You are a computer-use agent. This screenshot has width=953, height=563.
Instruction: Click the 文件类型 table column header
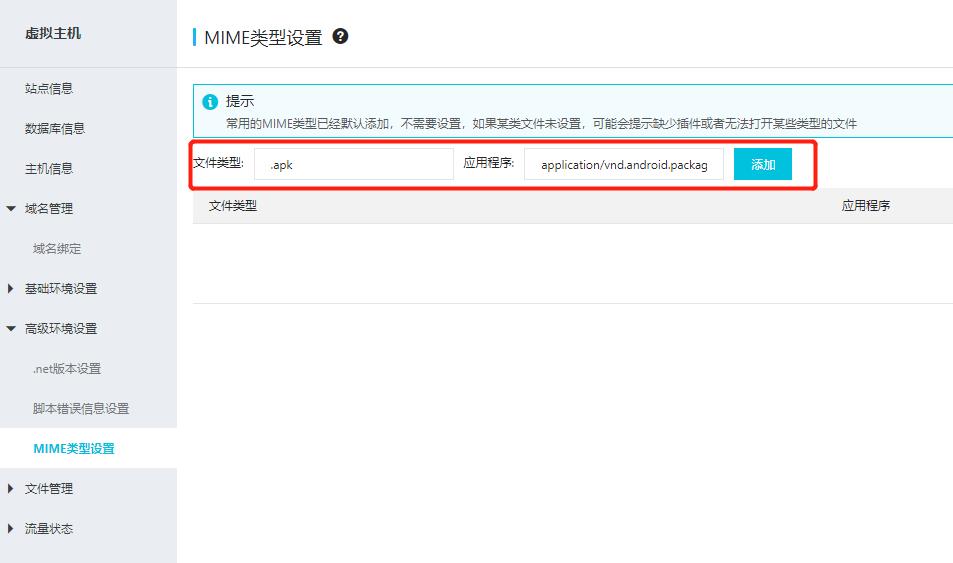233,206
